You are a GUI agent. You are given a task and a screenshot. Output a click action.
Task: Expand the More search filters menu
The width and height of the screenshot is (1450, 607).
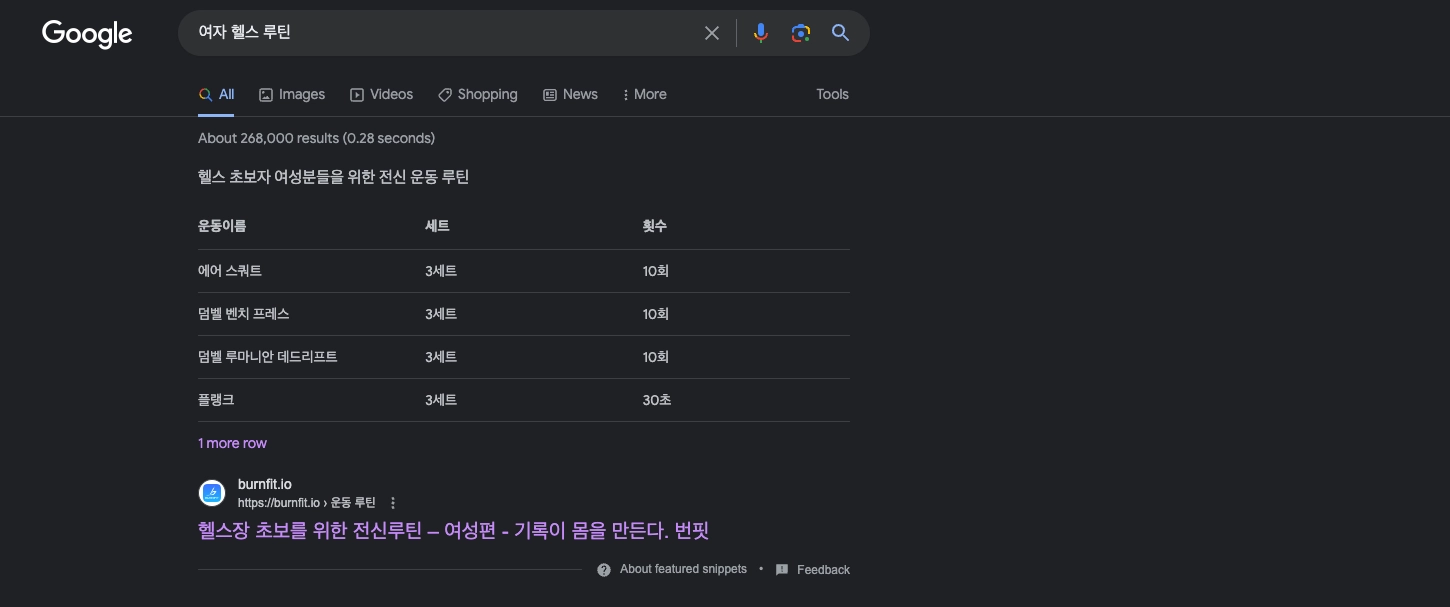coord(644,94)
